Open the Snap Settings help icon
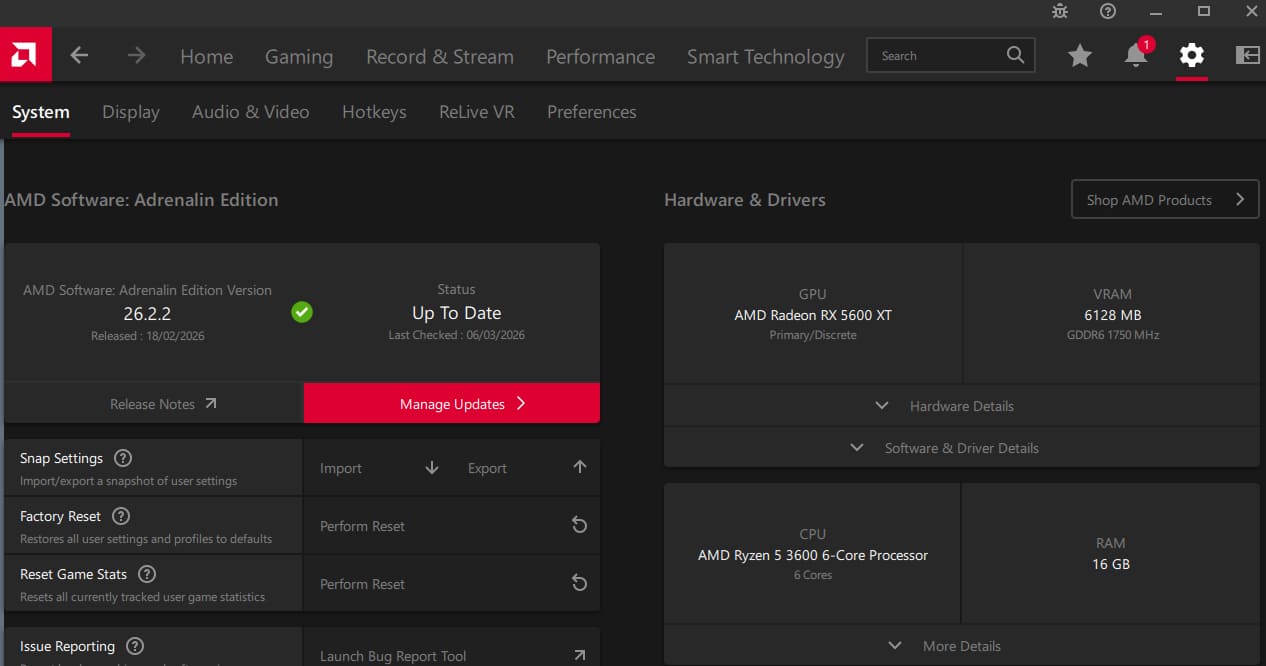This screenshot has width=1266, height=666. coord(123,458)
